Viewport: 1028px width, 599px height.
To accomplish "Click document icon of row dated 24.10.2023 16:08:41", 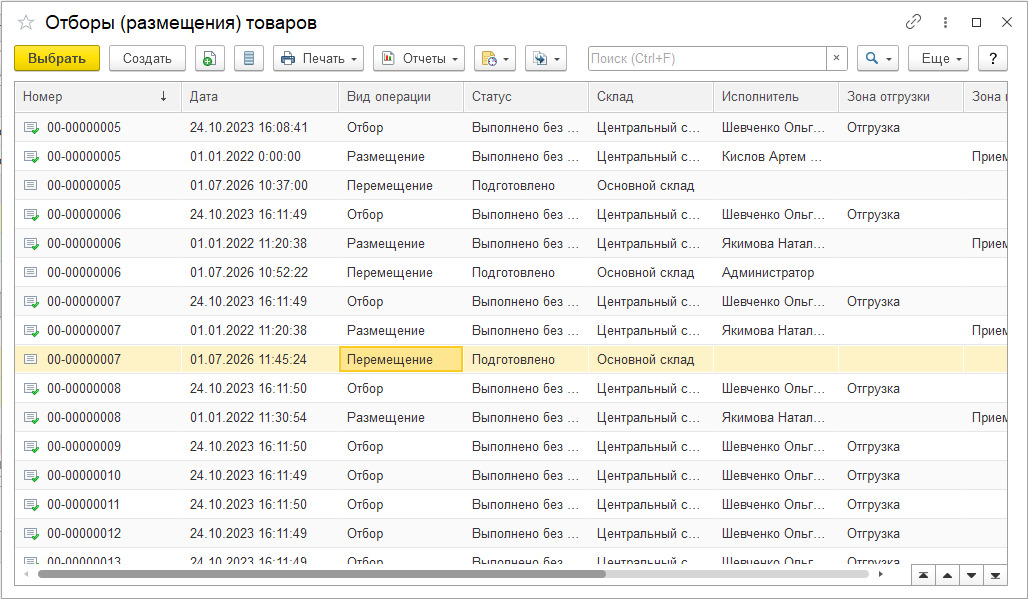I will (31, 128).
